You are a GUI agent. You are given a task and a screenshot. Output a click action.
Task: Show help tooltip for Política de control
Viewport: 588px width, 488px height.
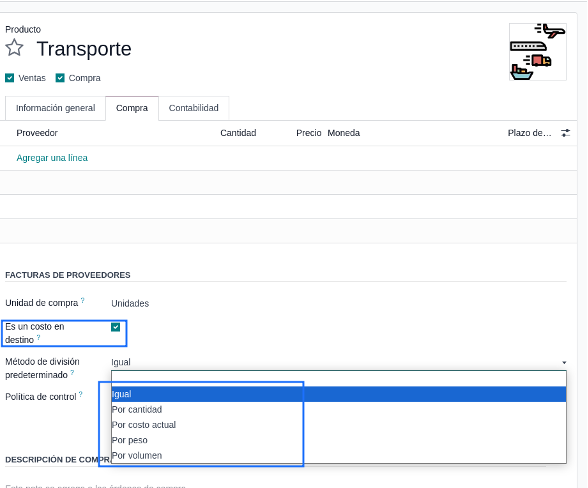[x=81, y=394]
